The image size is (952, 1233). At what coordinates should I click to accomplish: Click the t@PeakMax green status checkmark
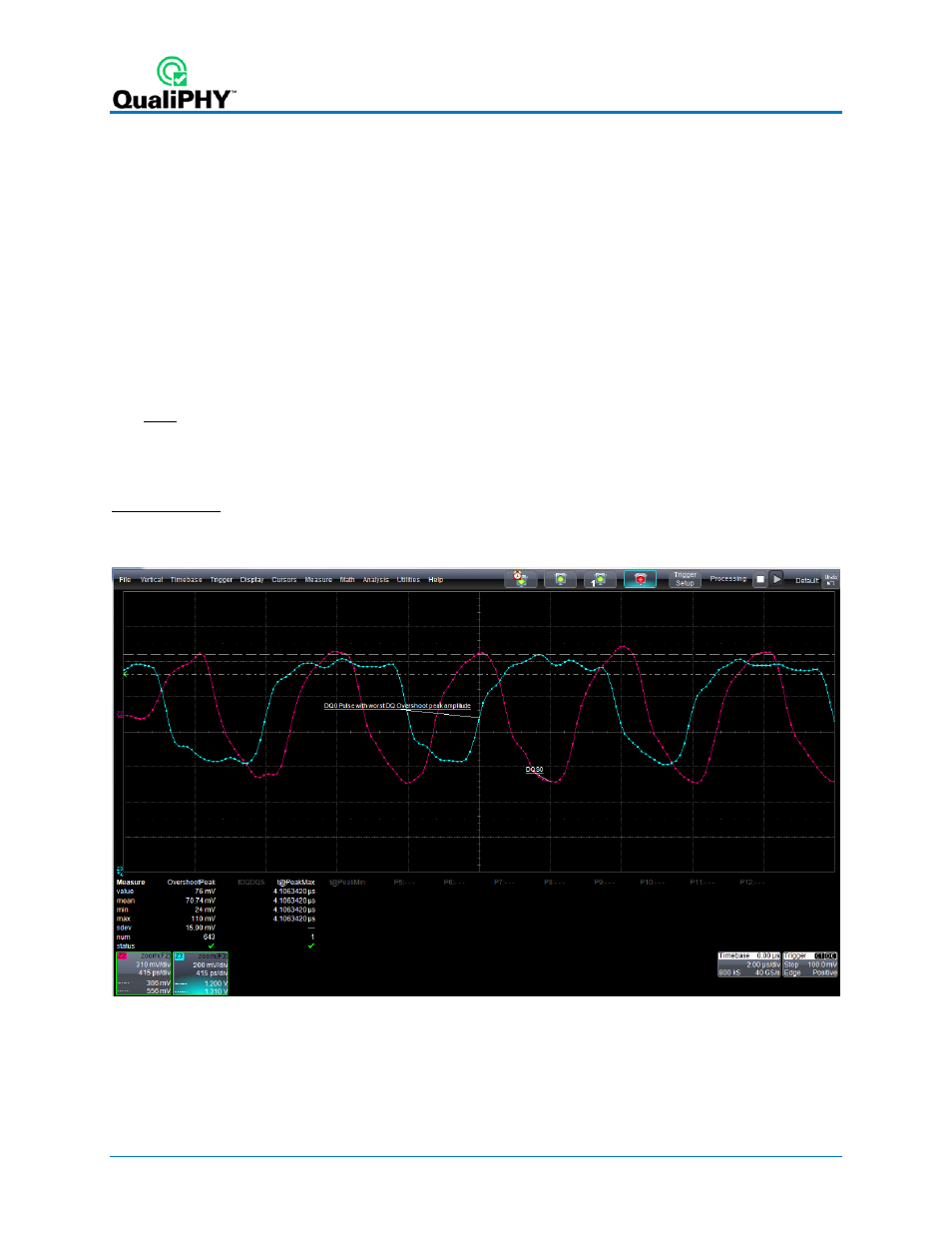click(x=310, y=945)
